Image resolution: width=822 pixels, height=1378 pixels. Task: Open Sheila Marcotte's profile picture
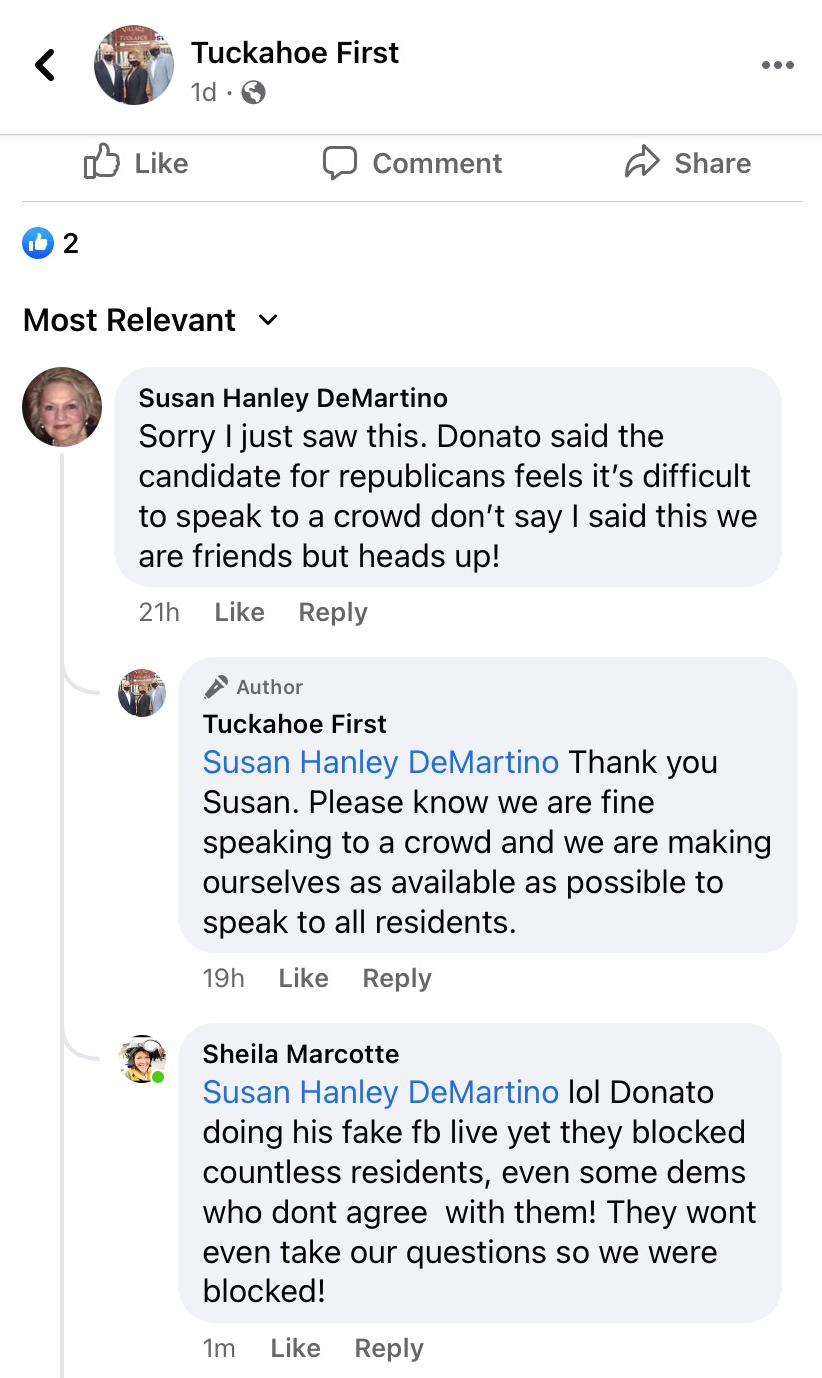[x=142, y=1059]
